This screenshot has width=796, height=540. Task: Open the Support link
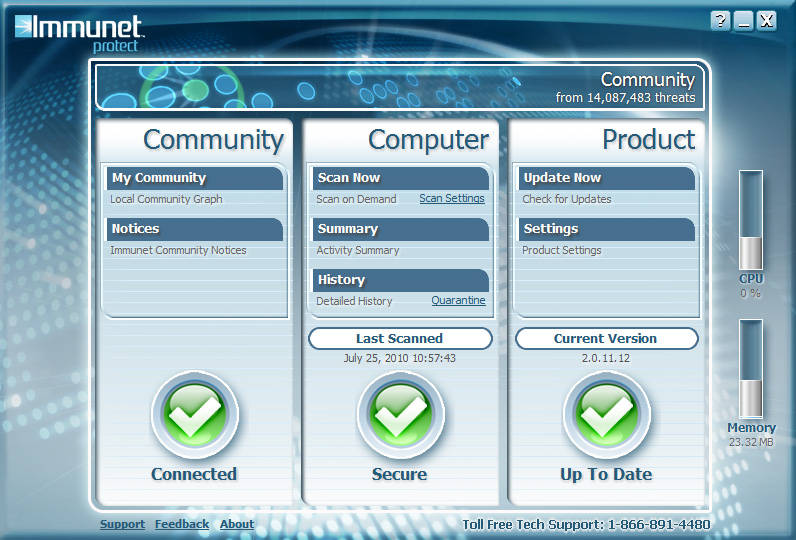click(x=122, y=524)
